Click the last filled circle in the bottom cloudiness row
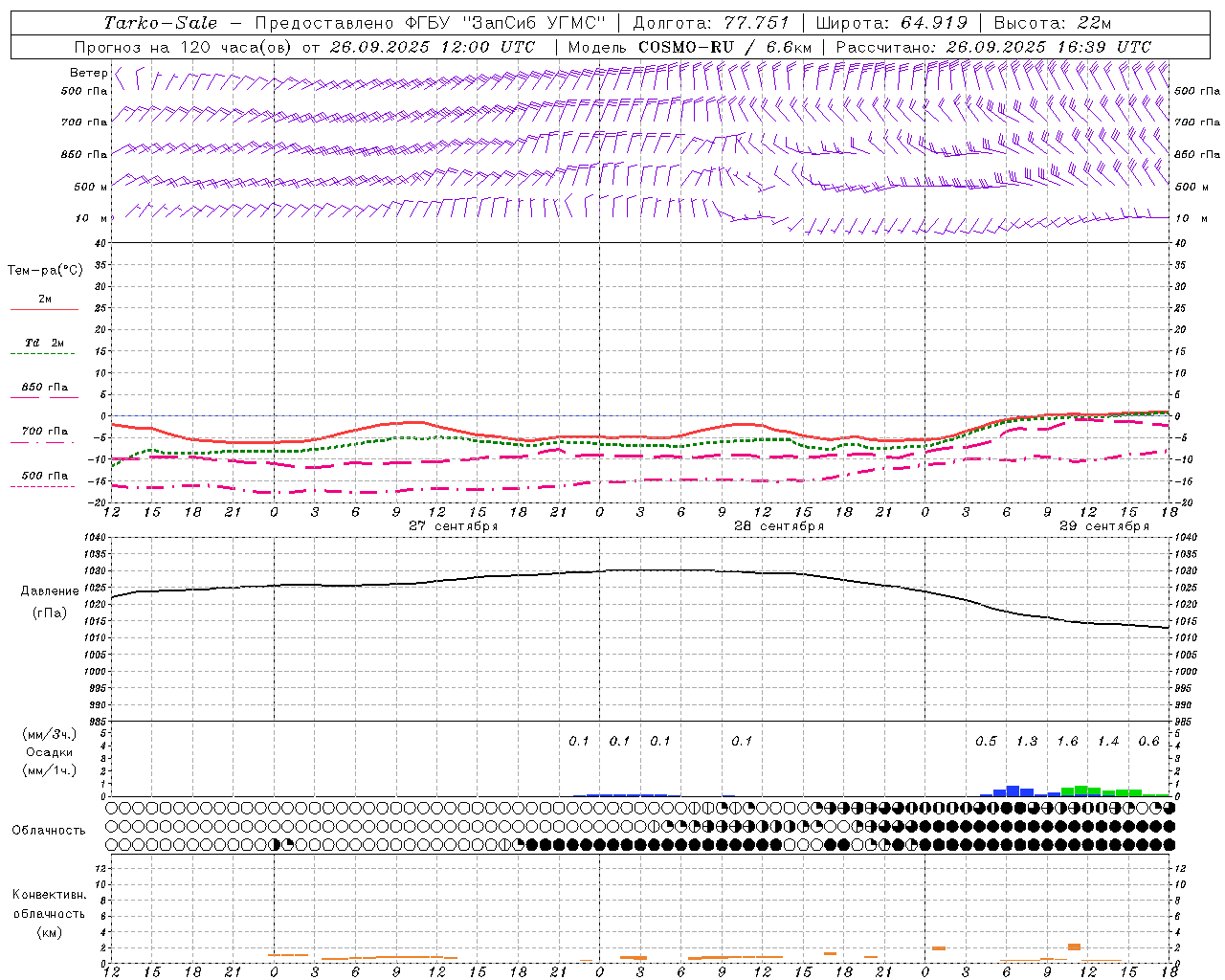Image resolution: width=1225 pixels, height=980 pixels. pyautogui.click(x=1169, y=844)
